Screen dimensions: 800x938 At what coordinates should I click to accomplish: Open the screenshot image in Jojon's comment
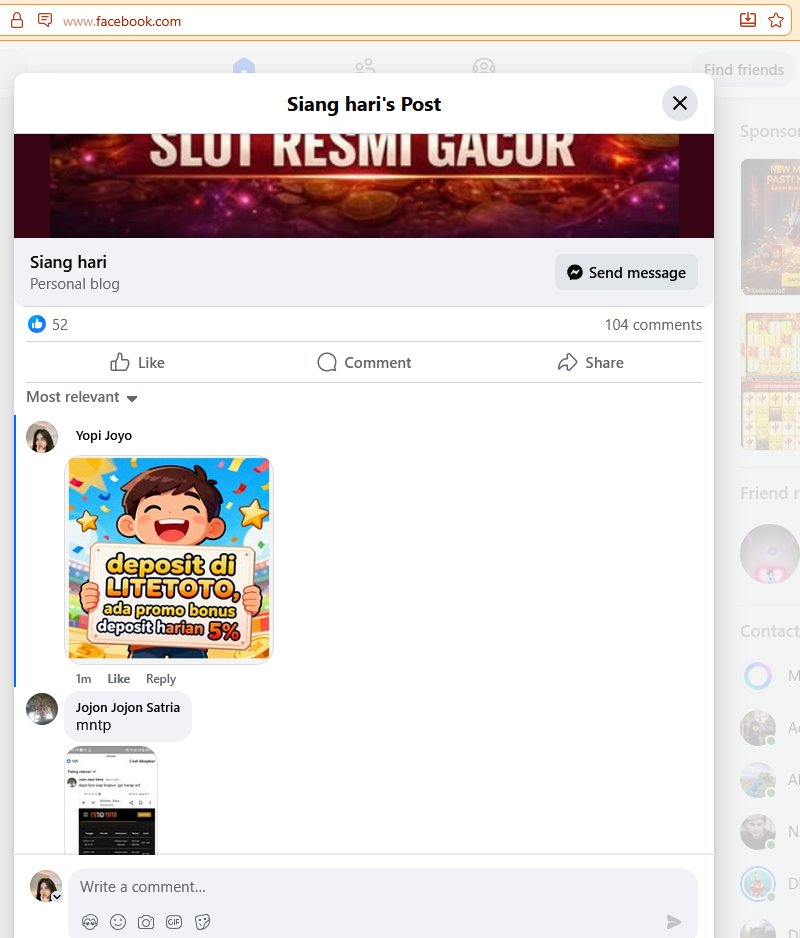coord(111,800)
